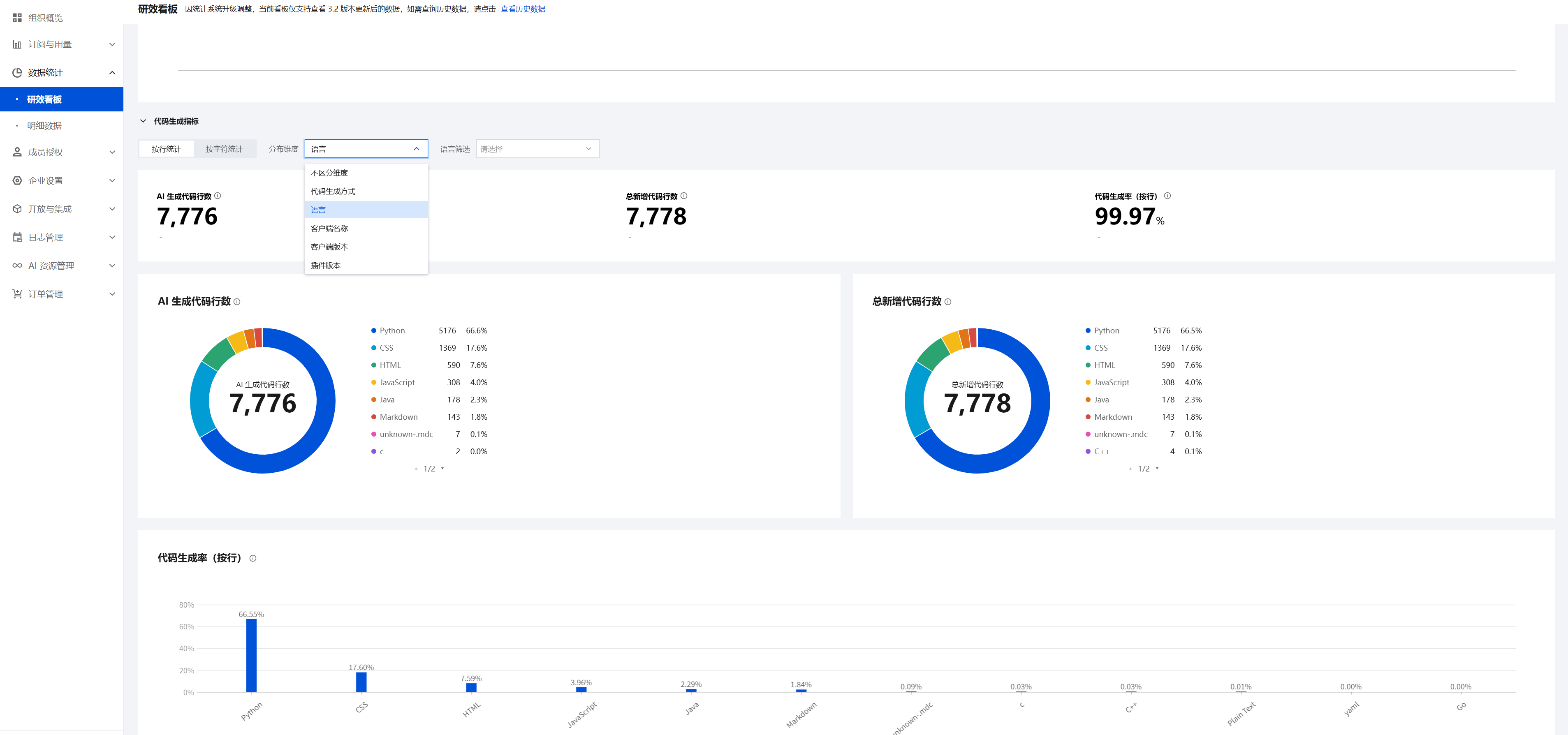Screen dimensions: 1568x735
Task: Collapse the 数据统计 sidebar menu
Action: pos(112,73)
